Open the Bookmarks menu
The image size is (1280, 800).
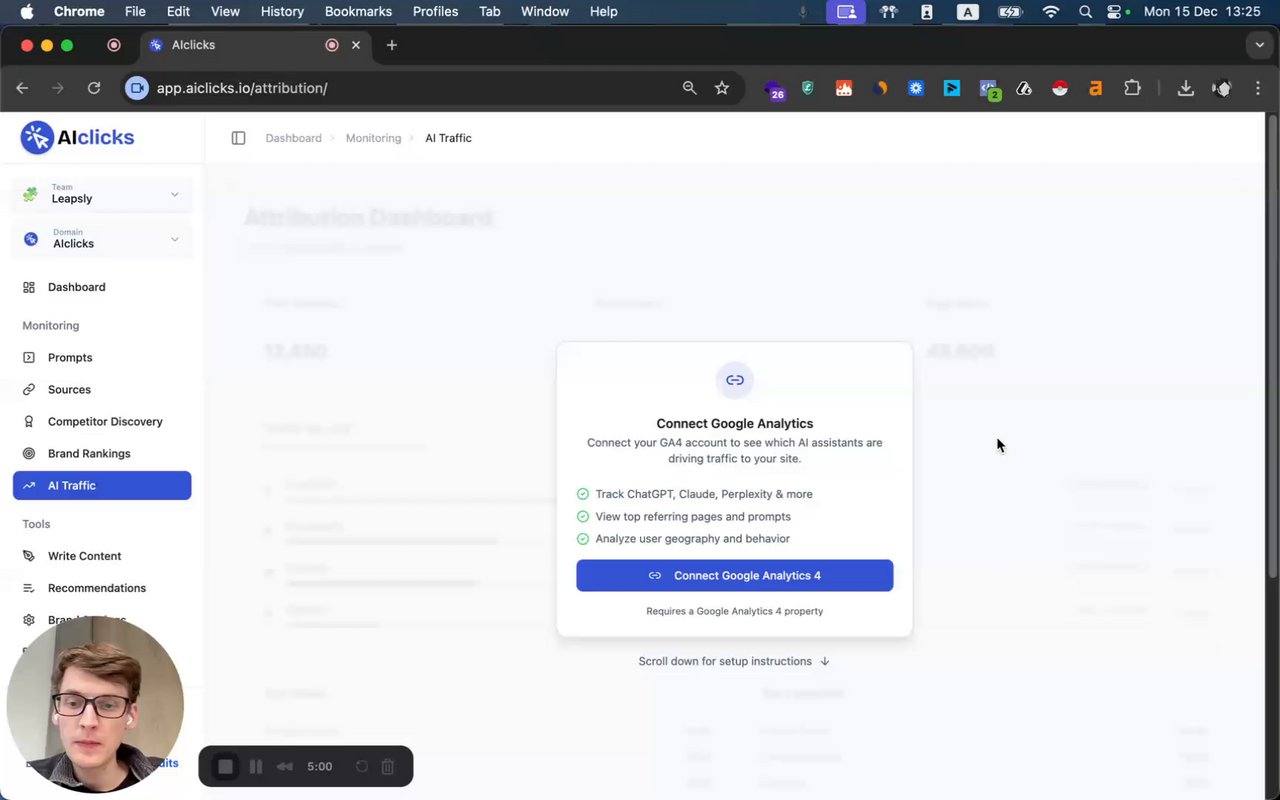(x=358, y=11)
